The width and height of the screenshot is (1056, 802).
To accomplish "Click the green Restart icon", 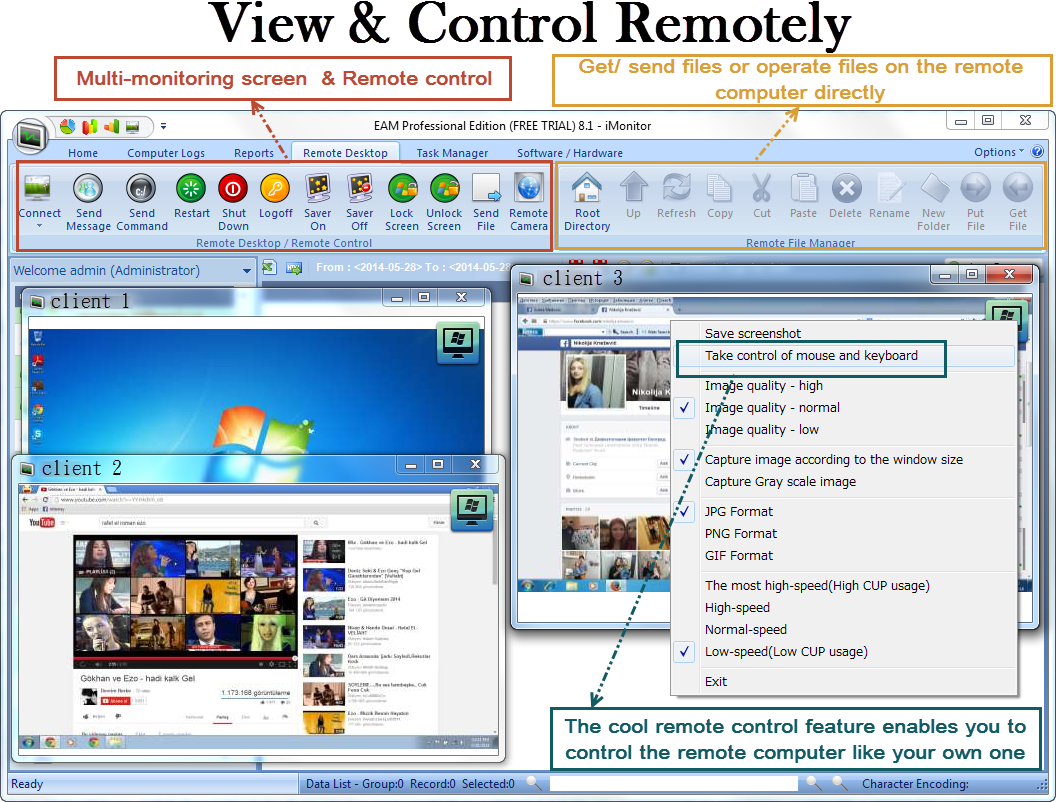I will [191, 189].
